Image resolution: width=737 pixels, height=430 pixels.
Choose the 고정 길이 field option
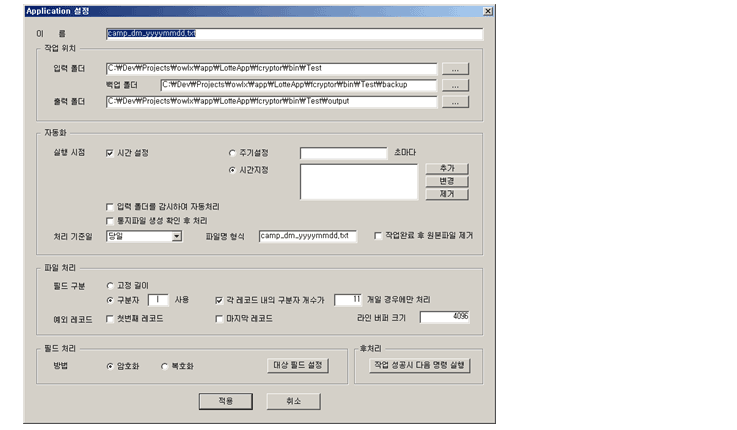pos(111,285)
